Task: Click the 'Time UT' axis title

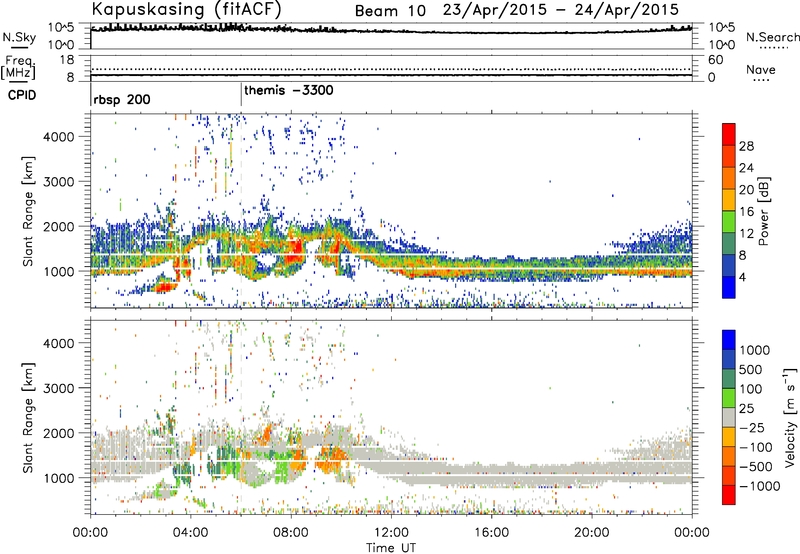Action: 391,548
